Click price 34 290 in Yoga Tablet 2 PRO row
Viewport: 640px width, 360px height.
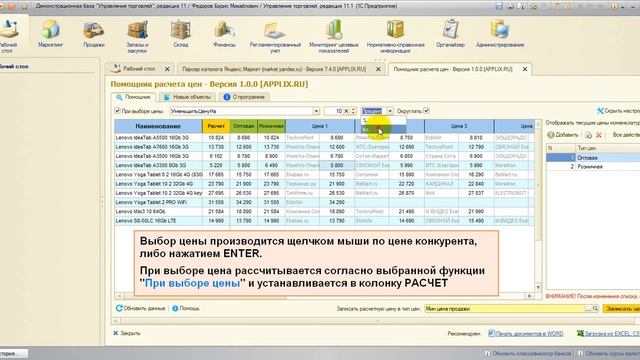[337, 202]
